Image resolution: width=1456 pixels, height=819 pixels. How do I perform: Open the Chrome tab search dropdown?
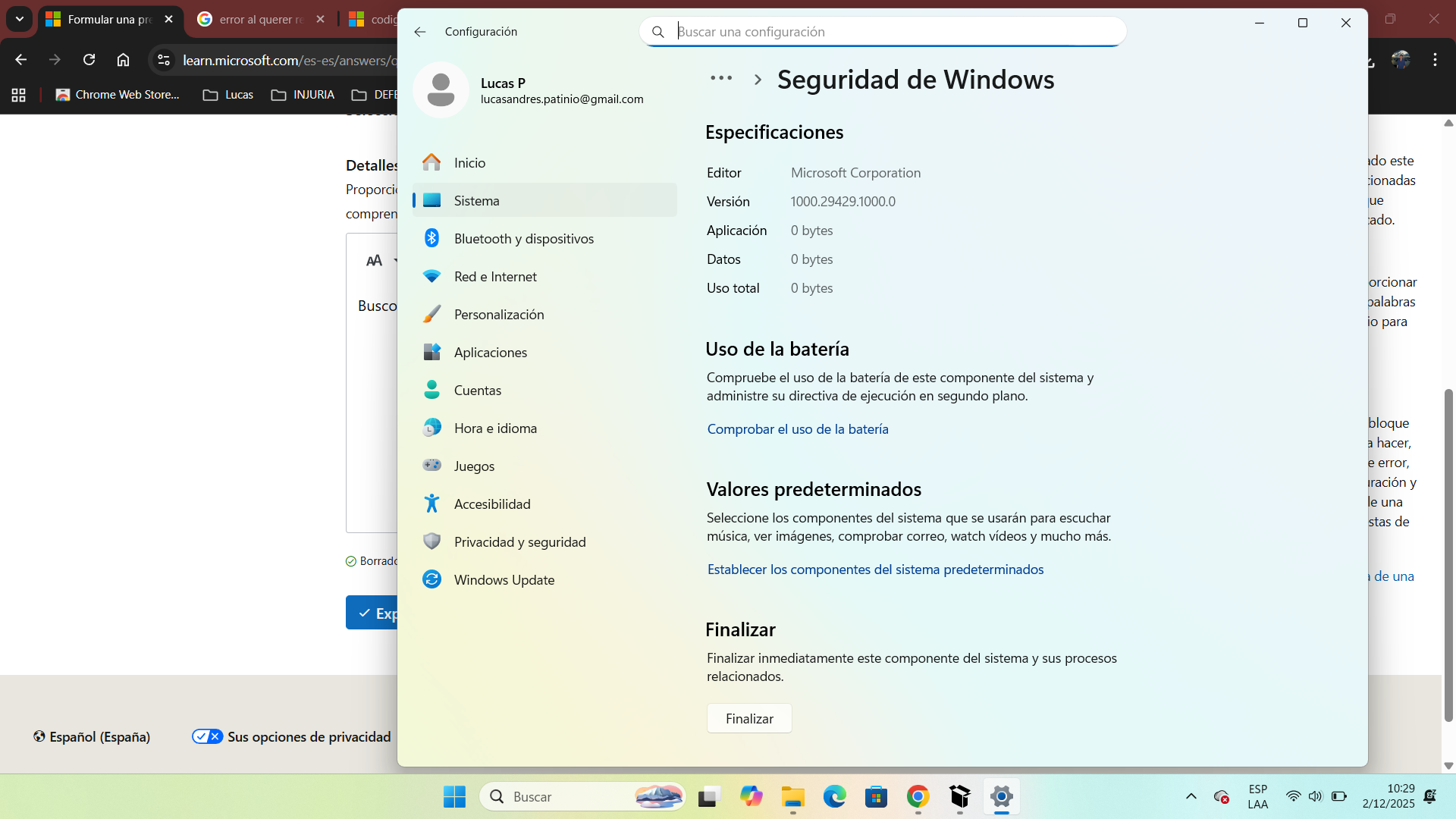(x=20, y=19)
